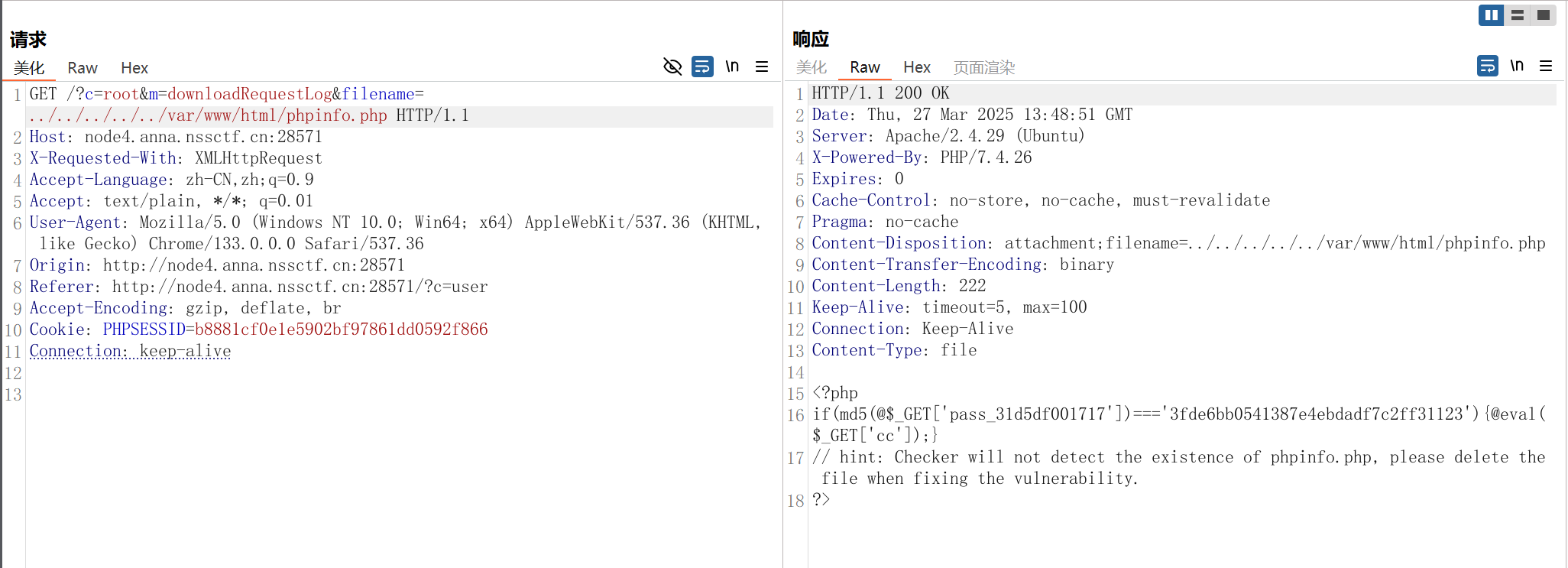The height and width of the screenshot is (568, 1568).
Task: Click the Server: Apache/2.4.29 (Ubuntu) header
Action: point(948,136)
